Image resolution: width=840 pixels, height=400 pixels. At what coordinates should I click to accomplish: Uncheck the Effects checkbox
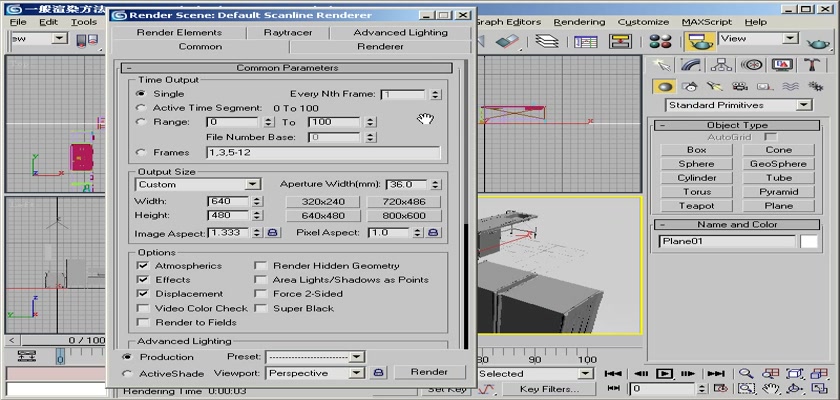point(143,280)
